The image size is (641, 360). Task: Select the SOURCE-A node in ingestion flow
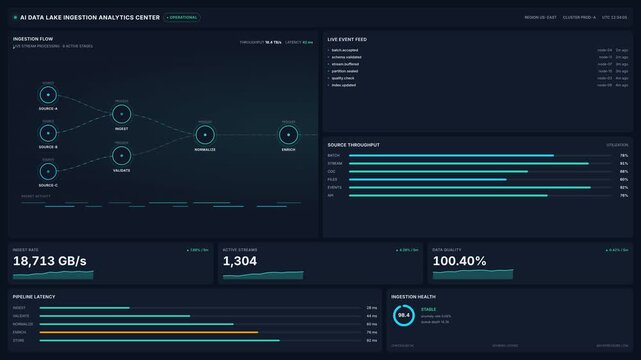pos(48,95)
